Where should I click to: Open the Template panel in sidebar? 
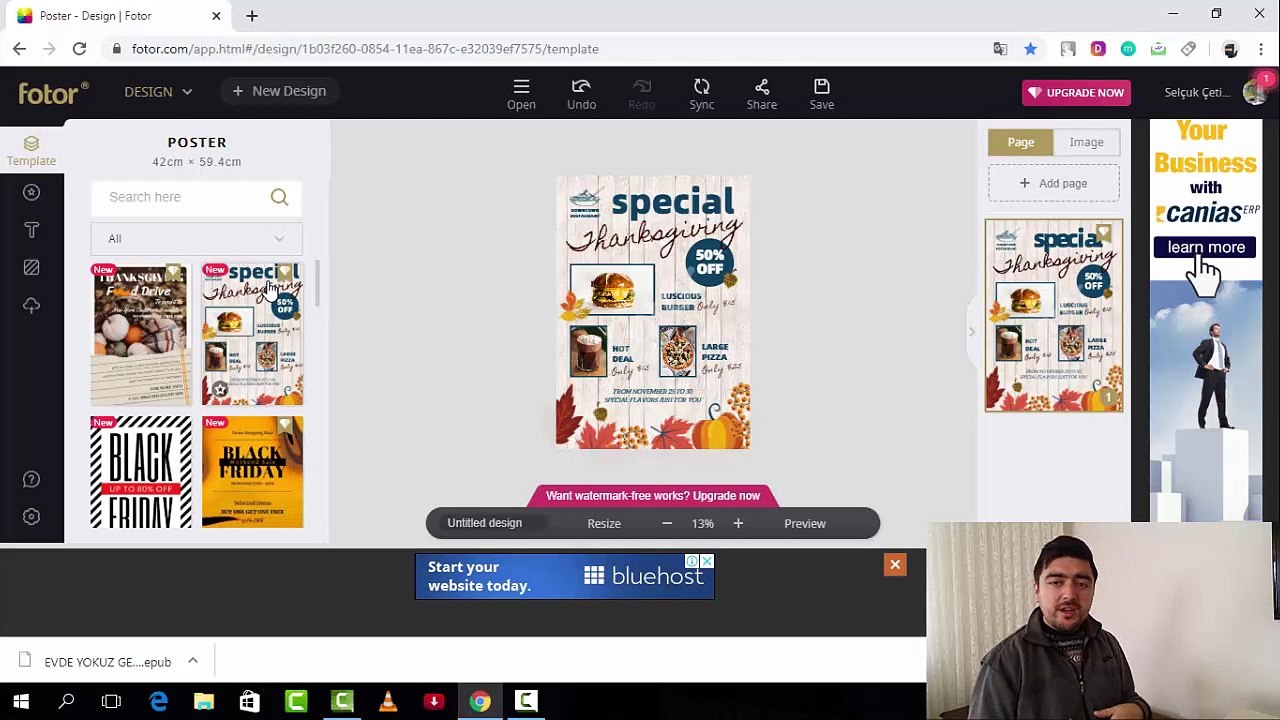pyautogui.click(x=31, y=150)
